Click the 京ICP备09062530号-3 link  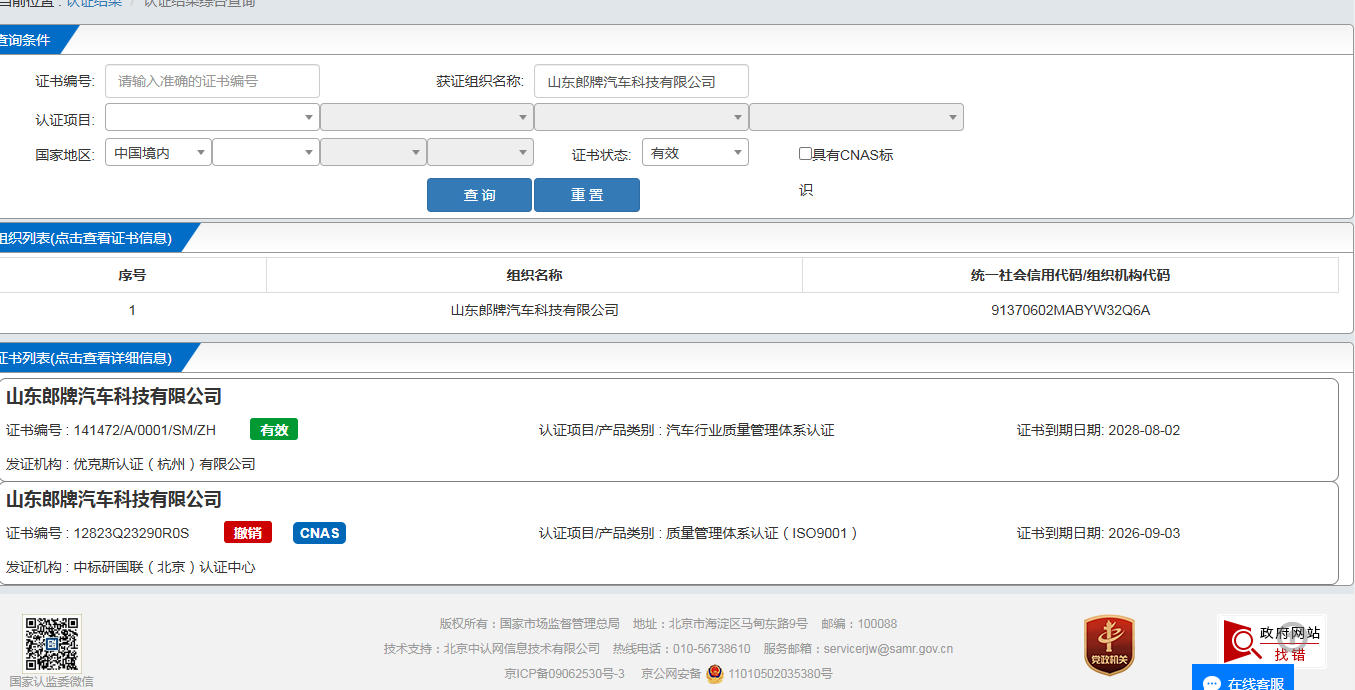[564, 674]
